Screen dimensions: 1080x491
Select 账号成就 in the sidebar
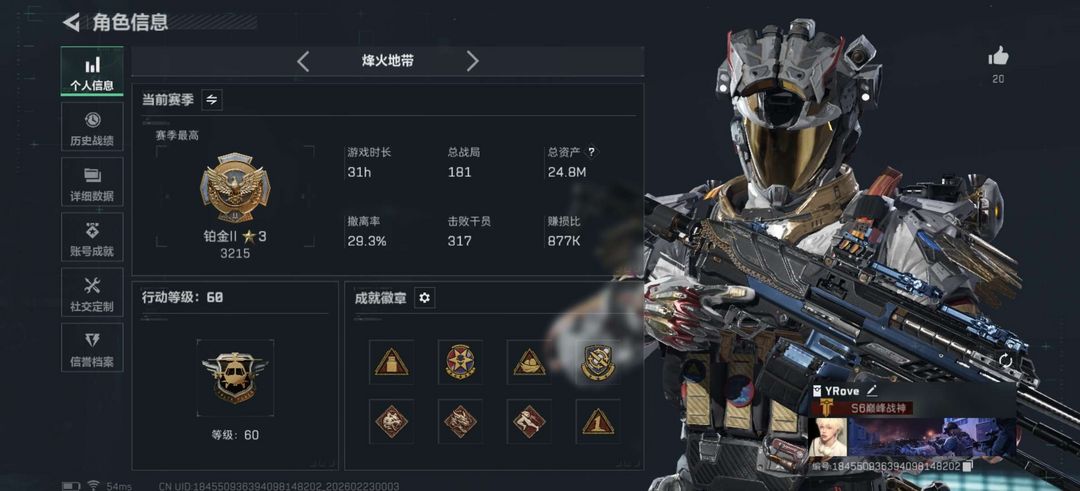click(92, 237)
